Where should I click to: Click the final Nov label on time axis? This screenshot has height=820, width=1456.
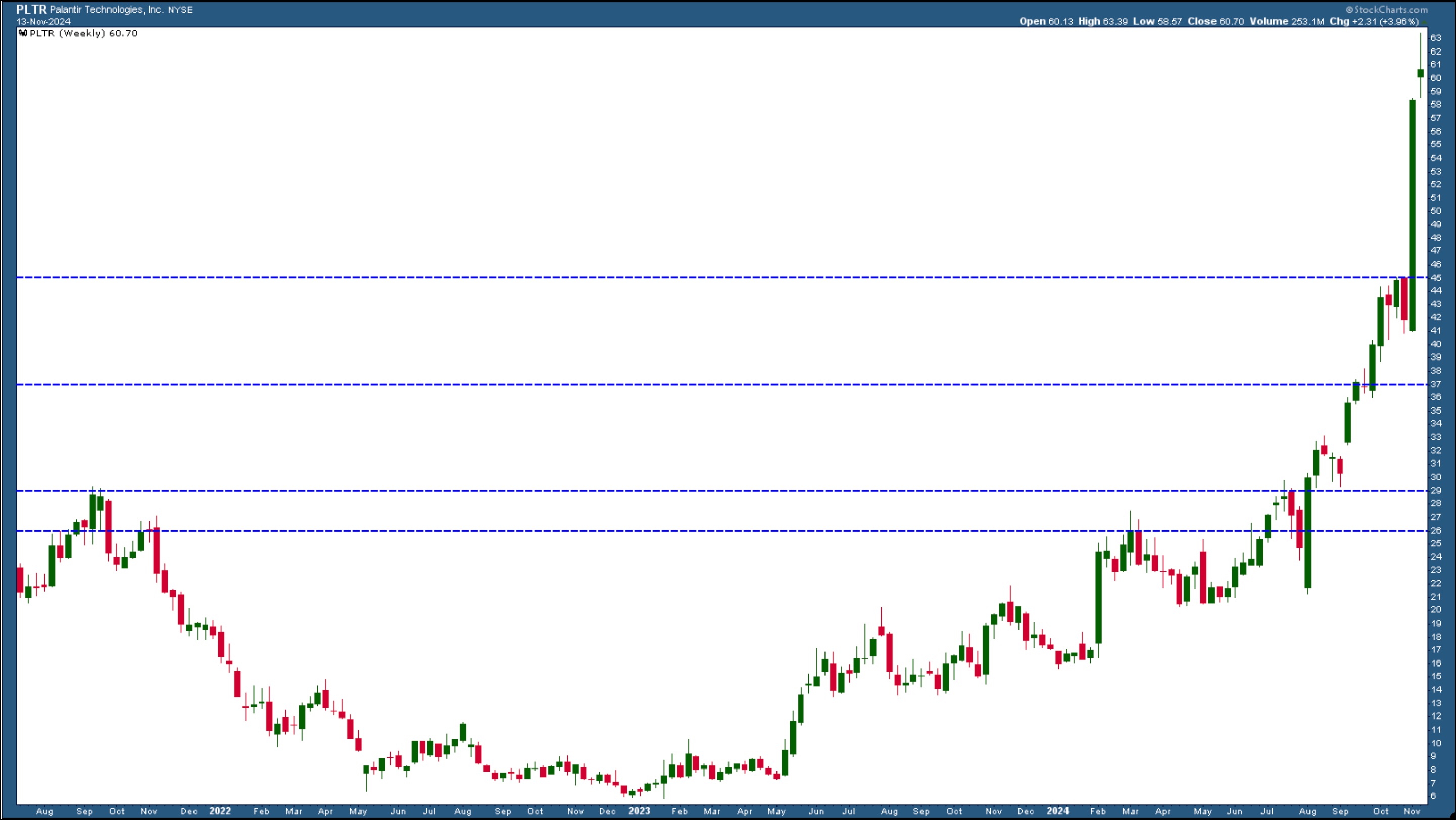[1412, 811]
